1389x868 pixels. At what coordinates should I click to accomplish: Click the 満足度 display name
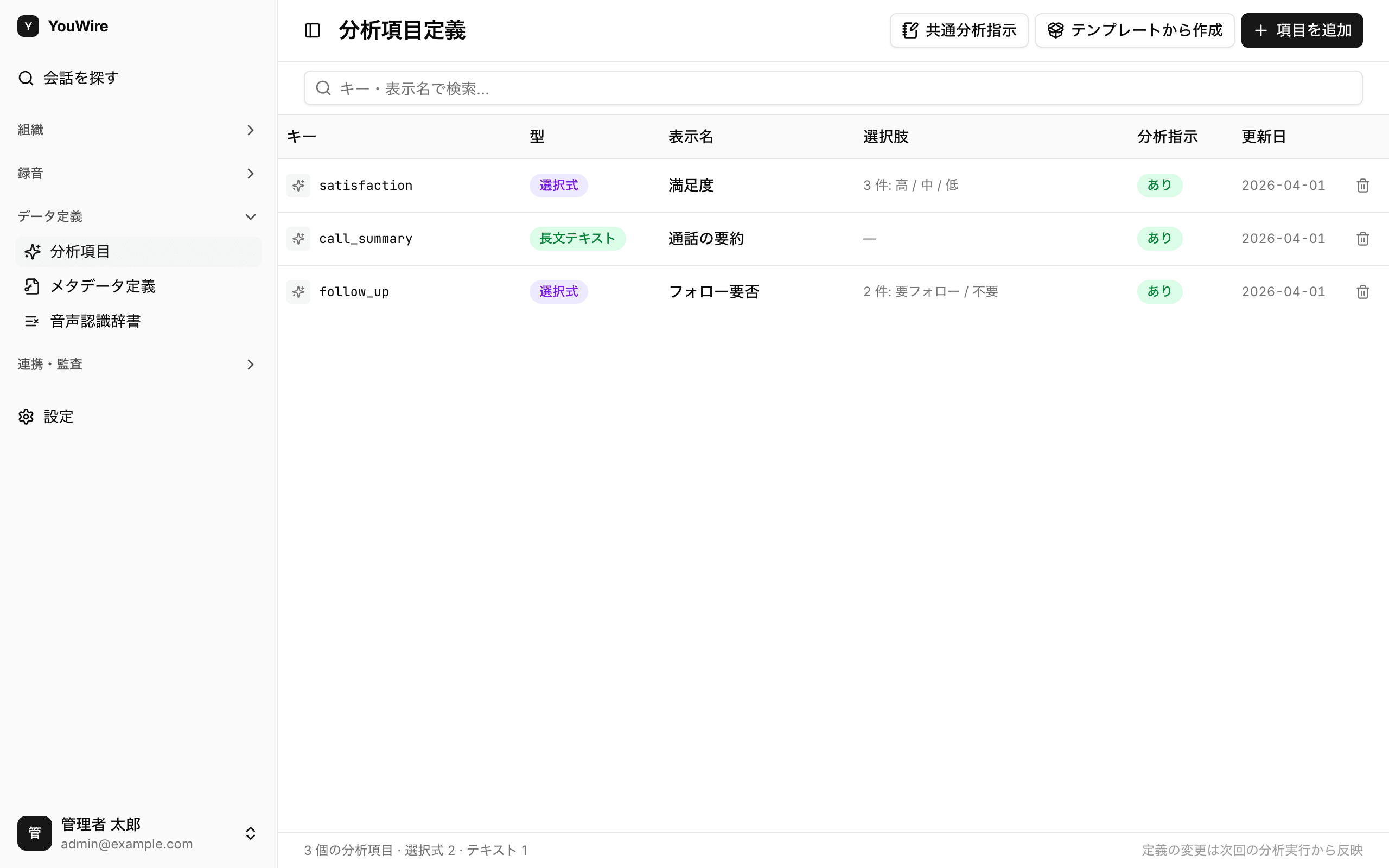pyautogui.click(x=691, y=186)
